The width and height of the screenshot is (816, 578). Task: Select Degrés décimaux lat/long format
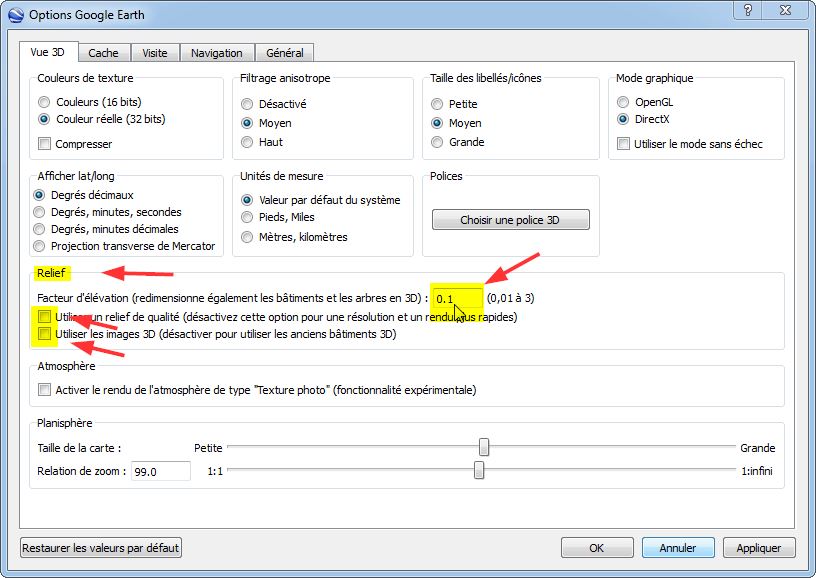click(83, 195)
